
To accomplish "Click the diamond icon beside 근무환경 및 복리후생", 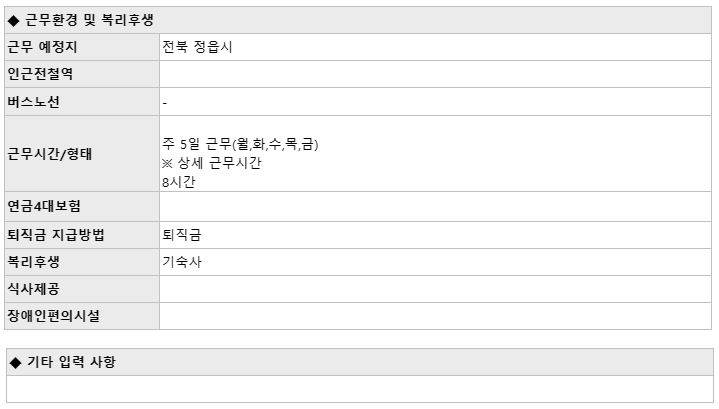I will click(x=14, y=21).
